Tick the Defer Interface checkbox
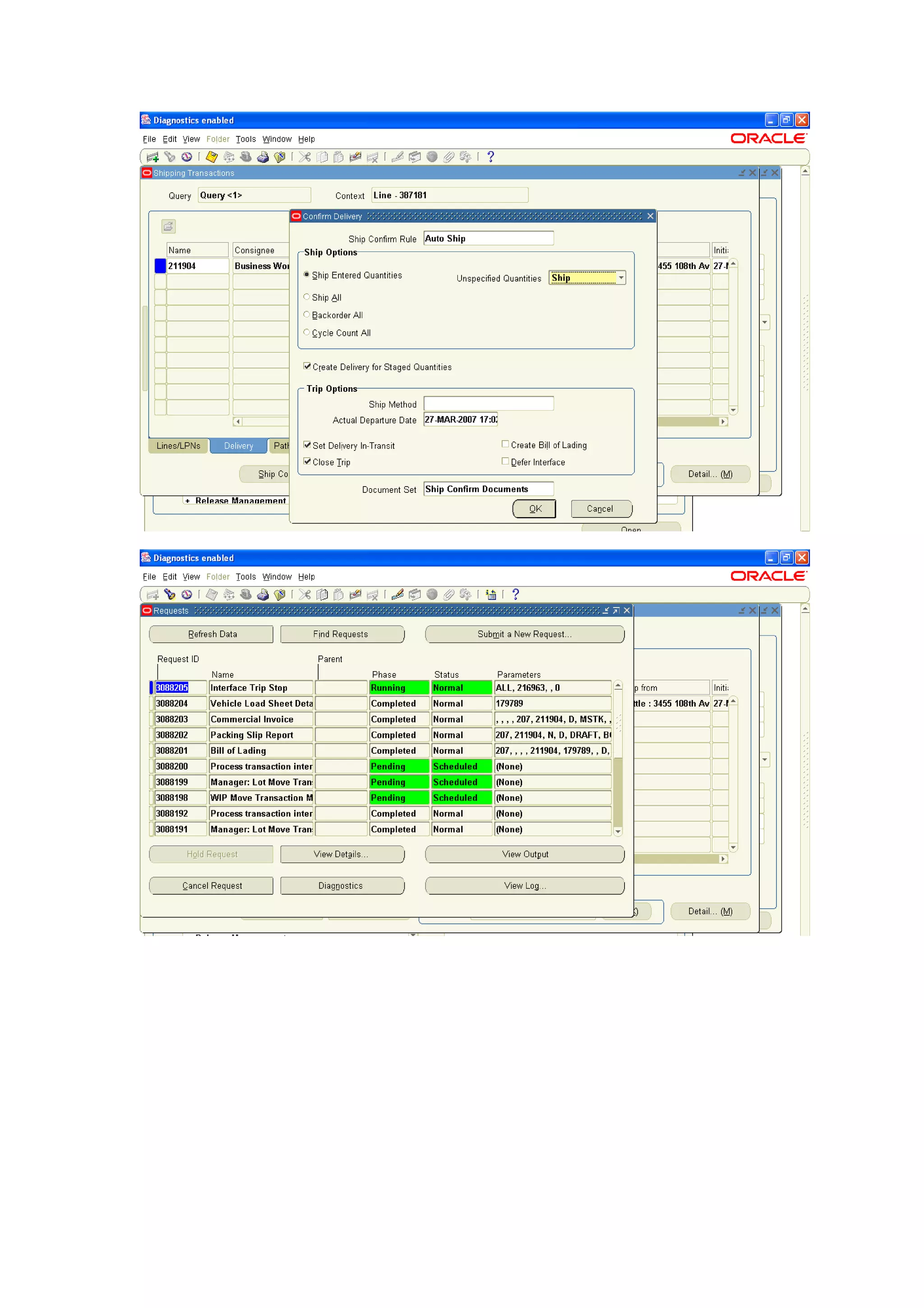 click(505, 461)
